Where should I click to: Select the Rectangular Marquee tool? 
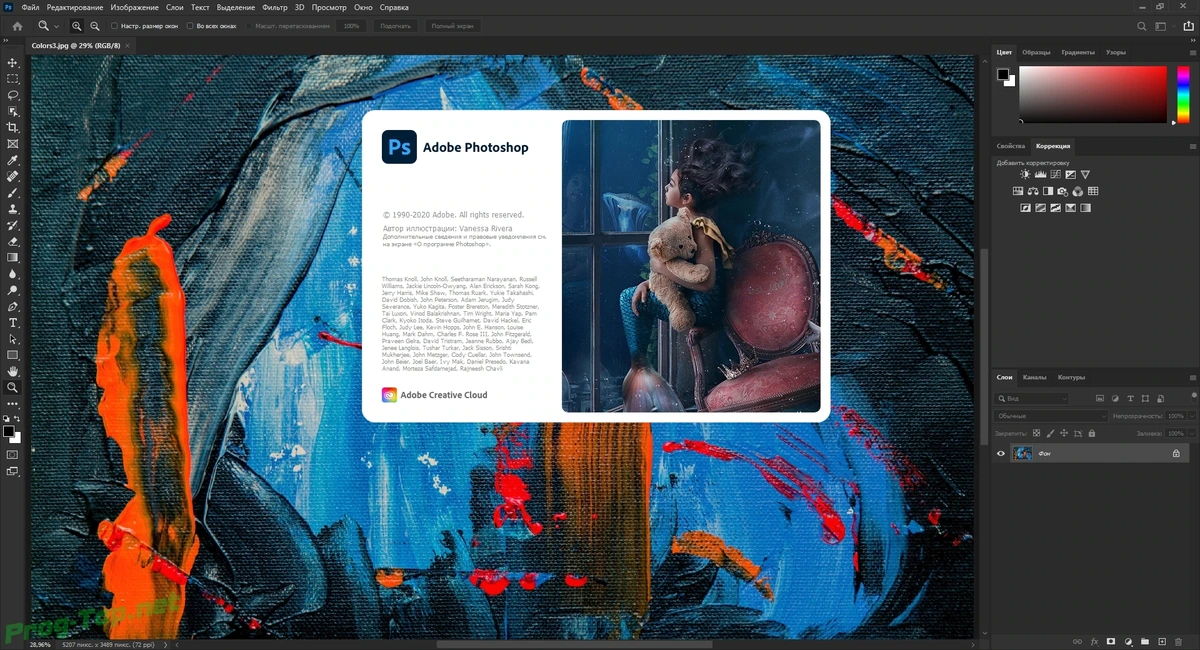13,79
